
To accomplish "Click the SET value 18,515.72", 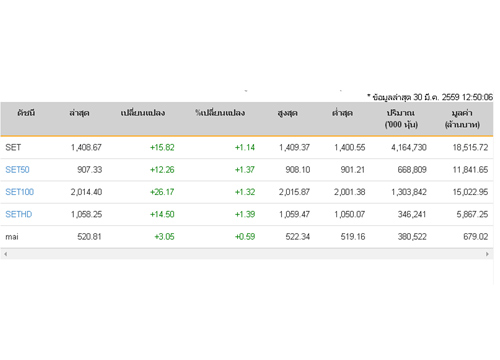I will point(470,147).
